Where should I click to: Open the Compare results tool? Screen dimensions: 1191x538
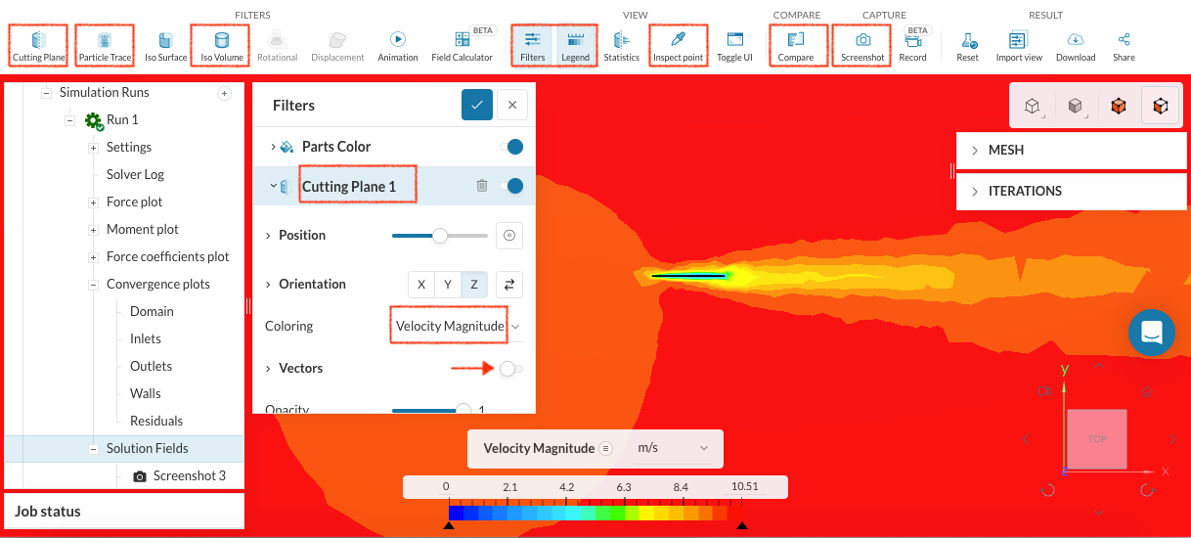coord(796,45)
